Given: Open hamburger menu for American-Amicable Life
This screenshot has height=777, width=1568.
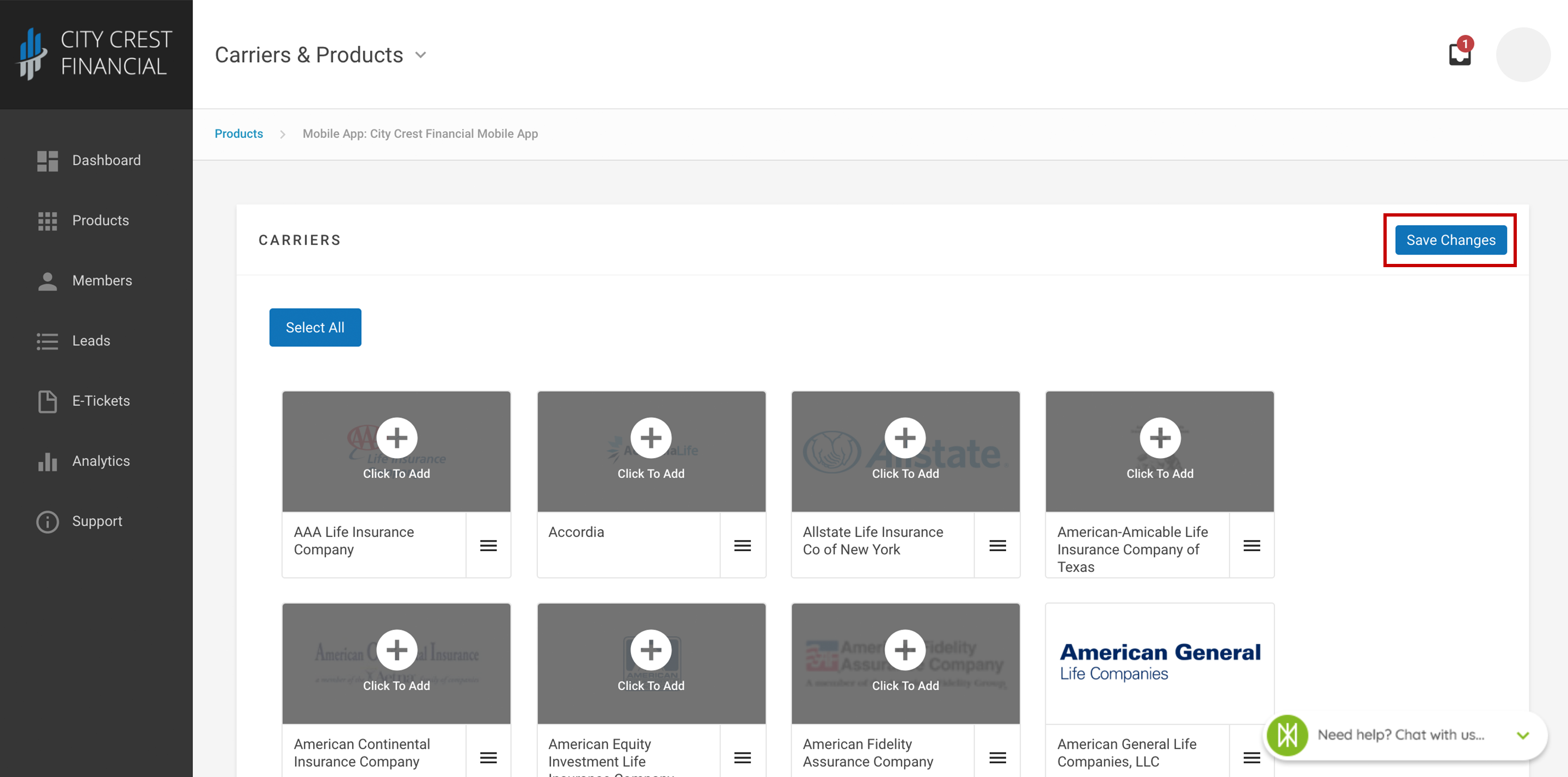Looking at the screenshot, I should pos(1252,545).
